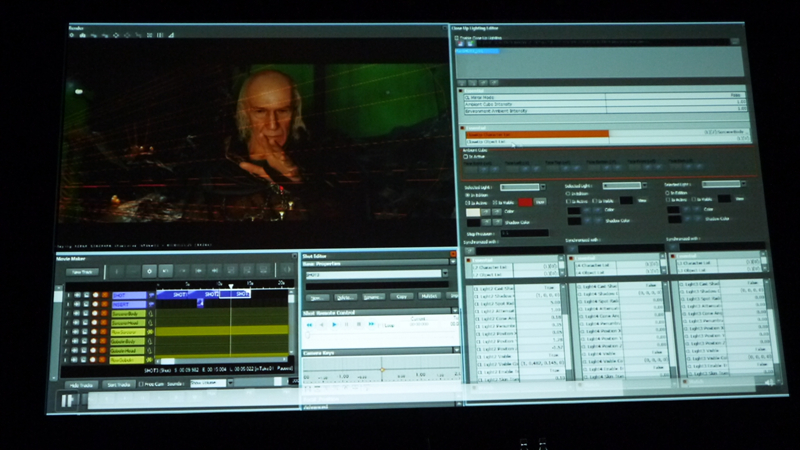
Task: Select the In Edition radio for the third light
Action: click(x=667, y=193)
